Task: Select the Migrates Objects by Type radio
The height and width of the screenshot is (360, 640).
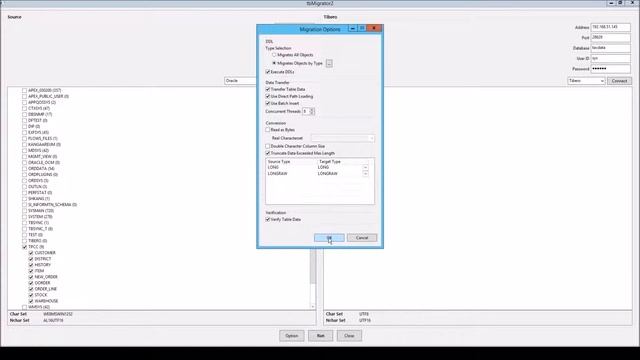Action: pos(274,63)
